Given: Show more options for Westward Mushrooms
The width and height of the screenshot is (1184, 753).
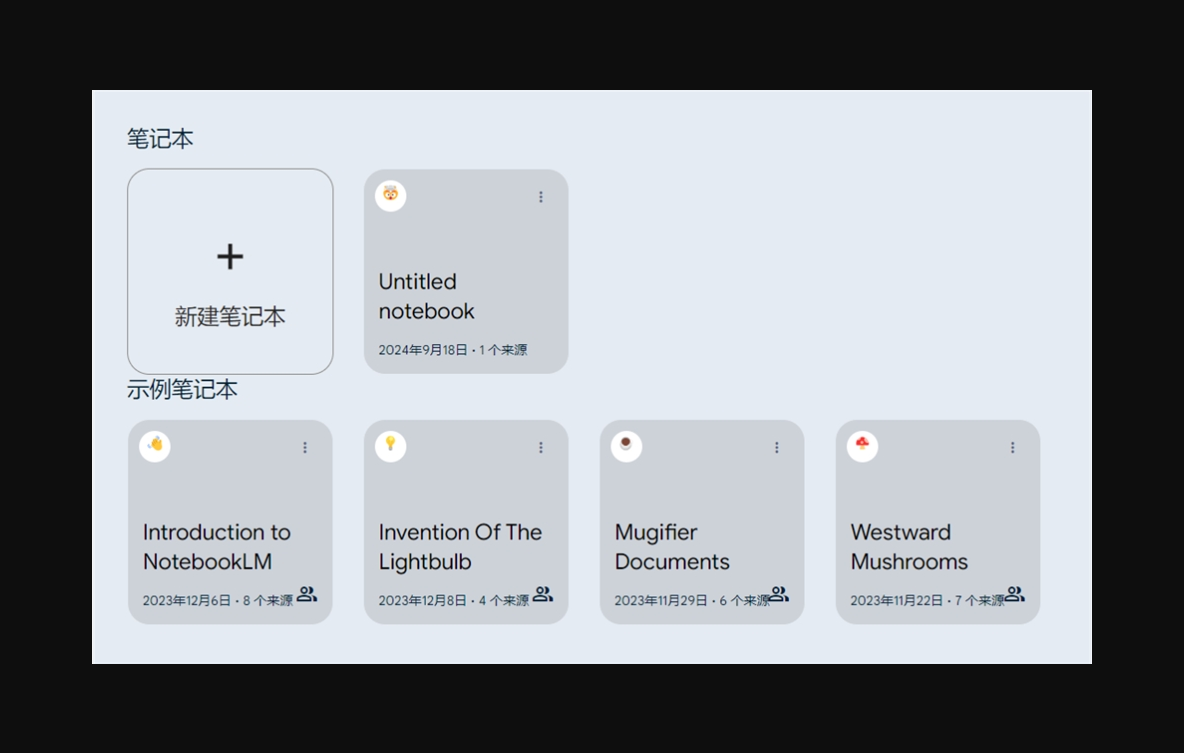Looking at the screenshot, I should click(x=1013, y=448).
